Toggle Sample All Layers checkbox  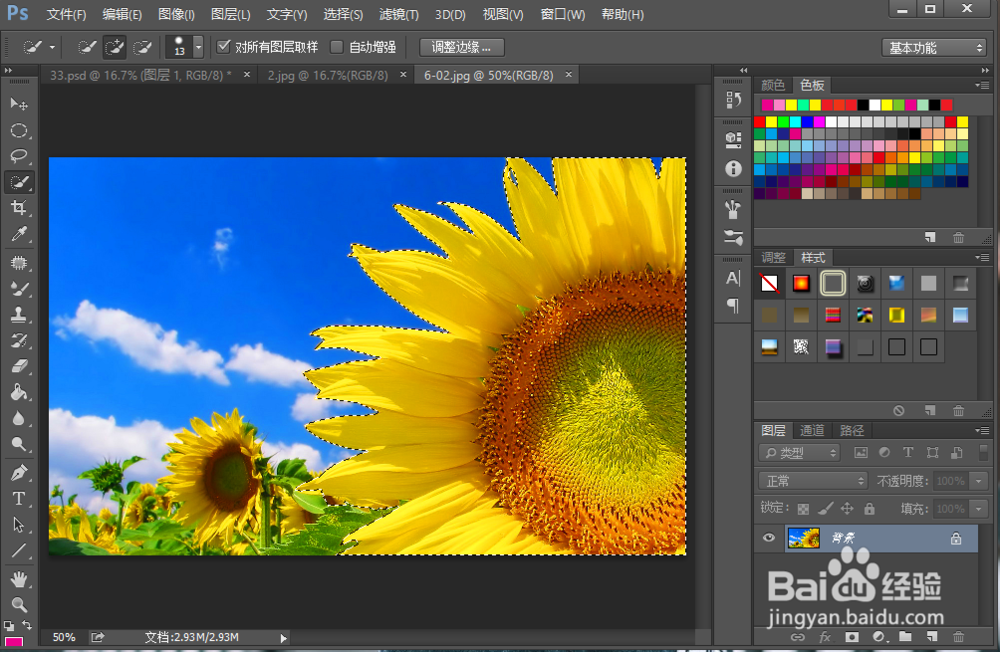[x=223, y=47]
